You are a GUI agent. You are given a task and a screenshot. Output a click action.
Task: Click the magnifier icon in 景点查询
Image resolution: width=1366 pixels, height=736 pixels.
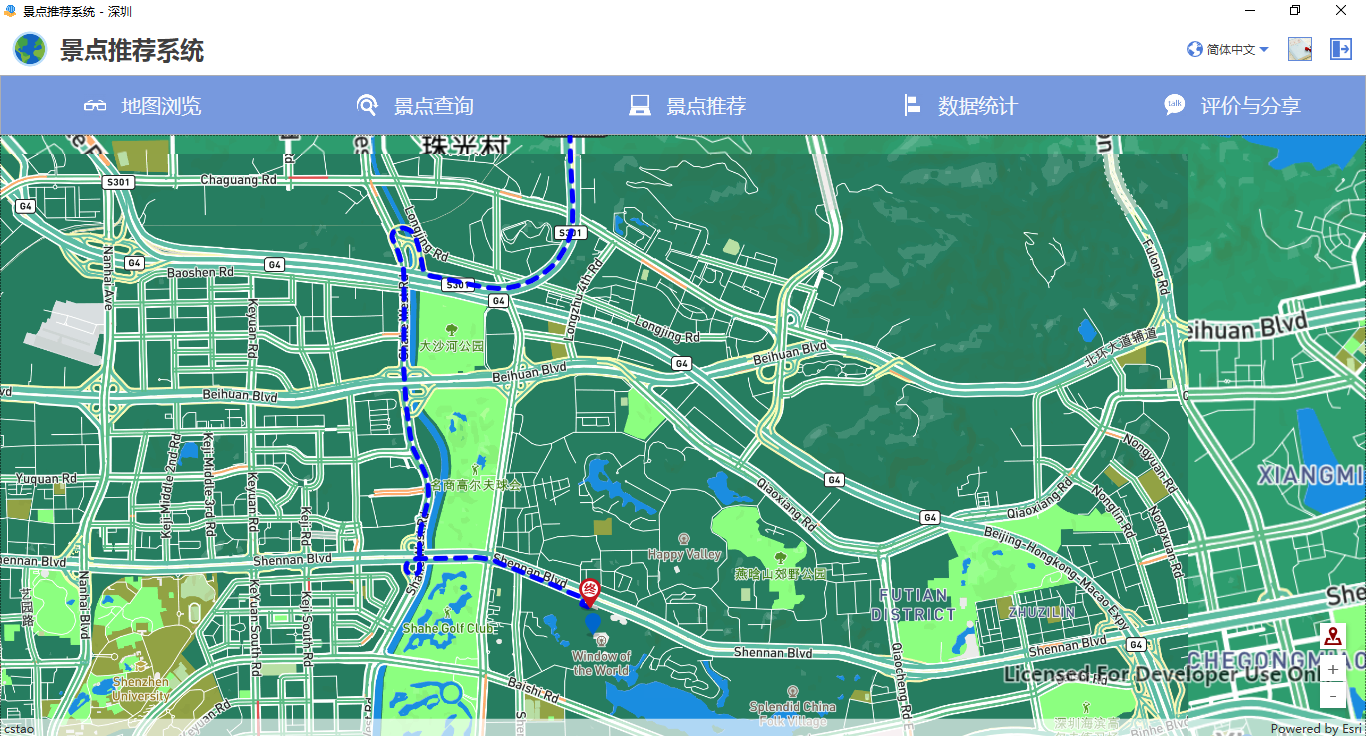(367, 105)
